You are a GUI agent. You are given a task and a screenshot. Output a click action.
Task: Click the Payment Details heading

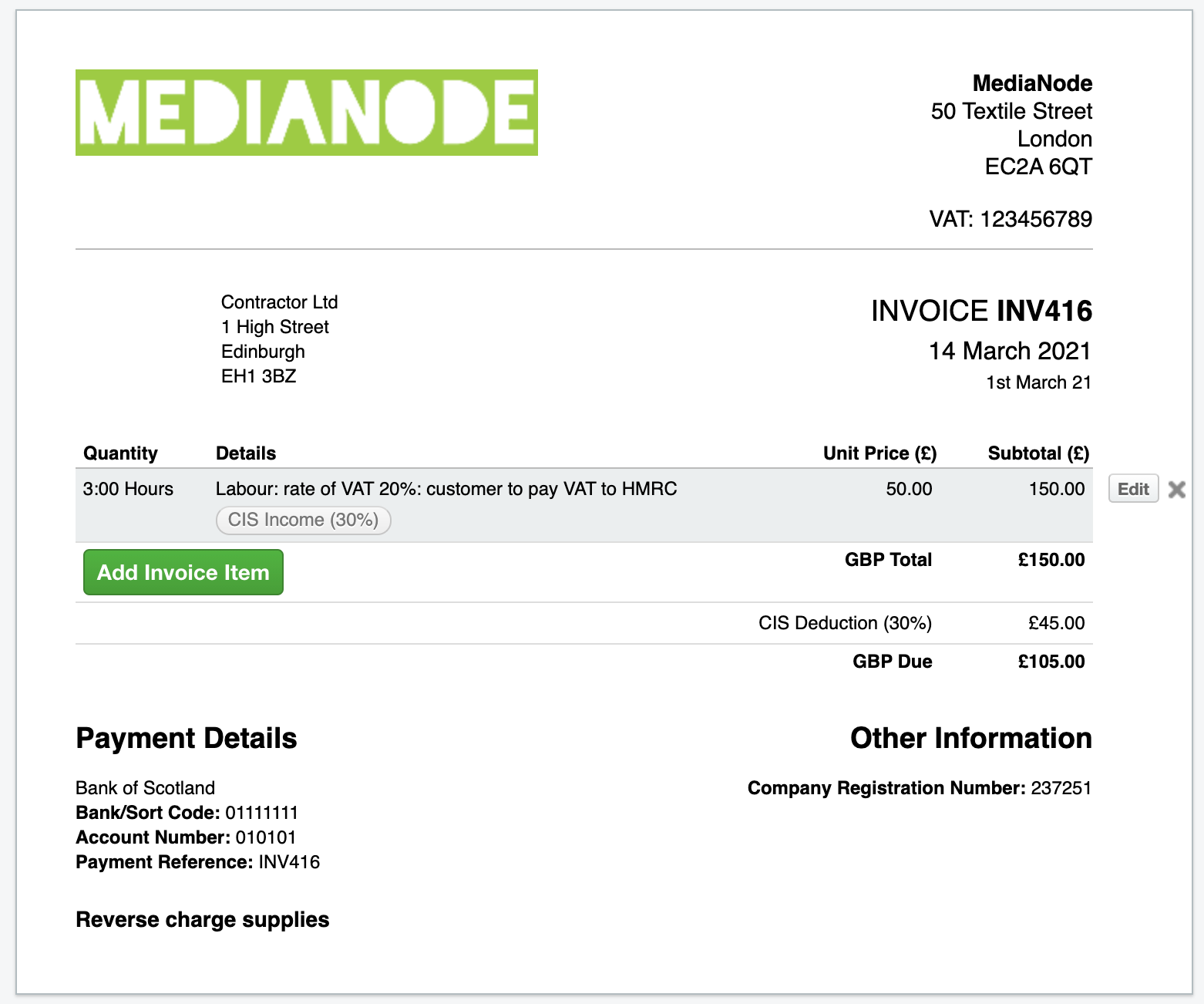187,738
